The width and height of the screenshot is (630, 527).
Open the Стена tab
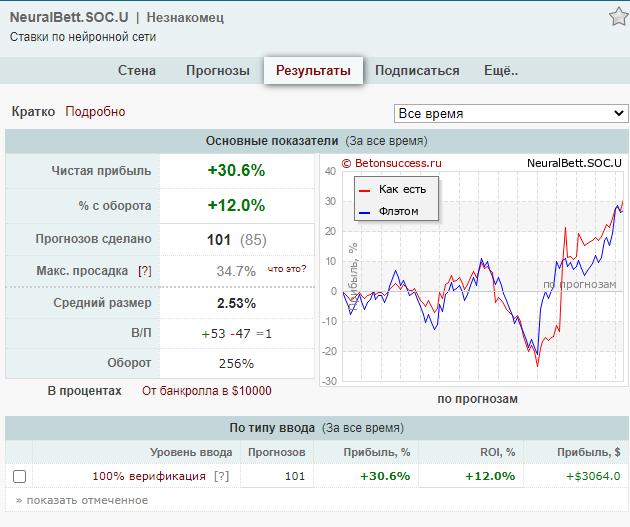[x=137, y=70]
